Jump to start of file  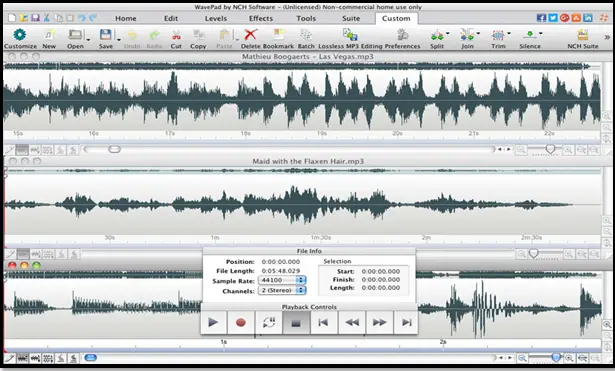click(x=324, y=322)
